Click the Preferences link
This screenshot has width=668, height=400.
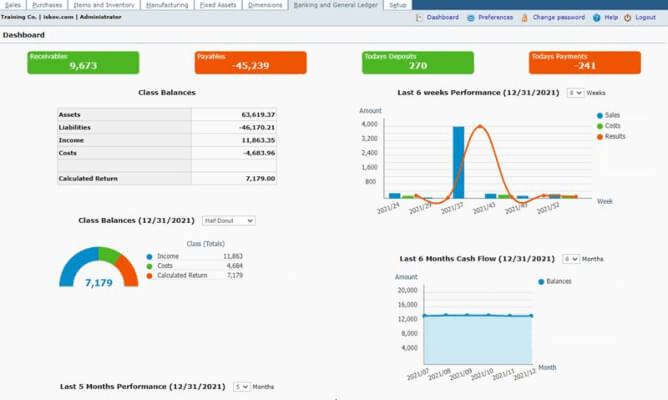495,17
